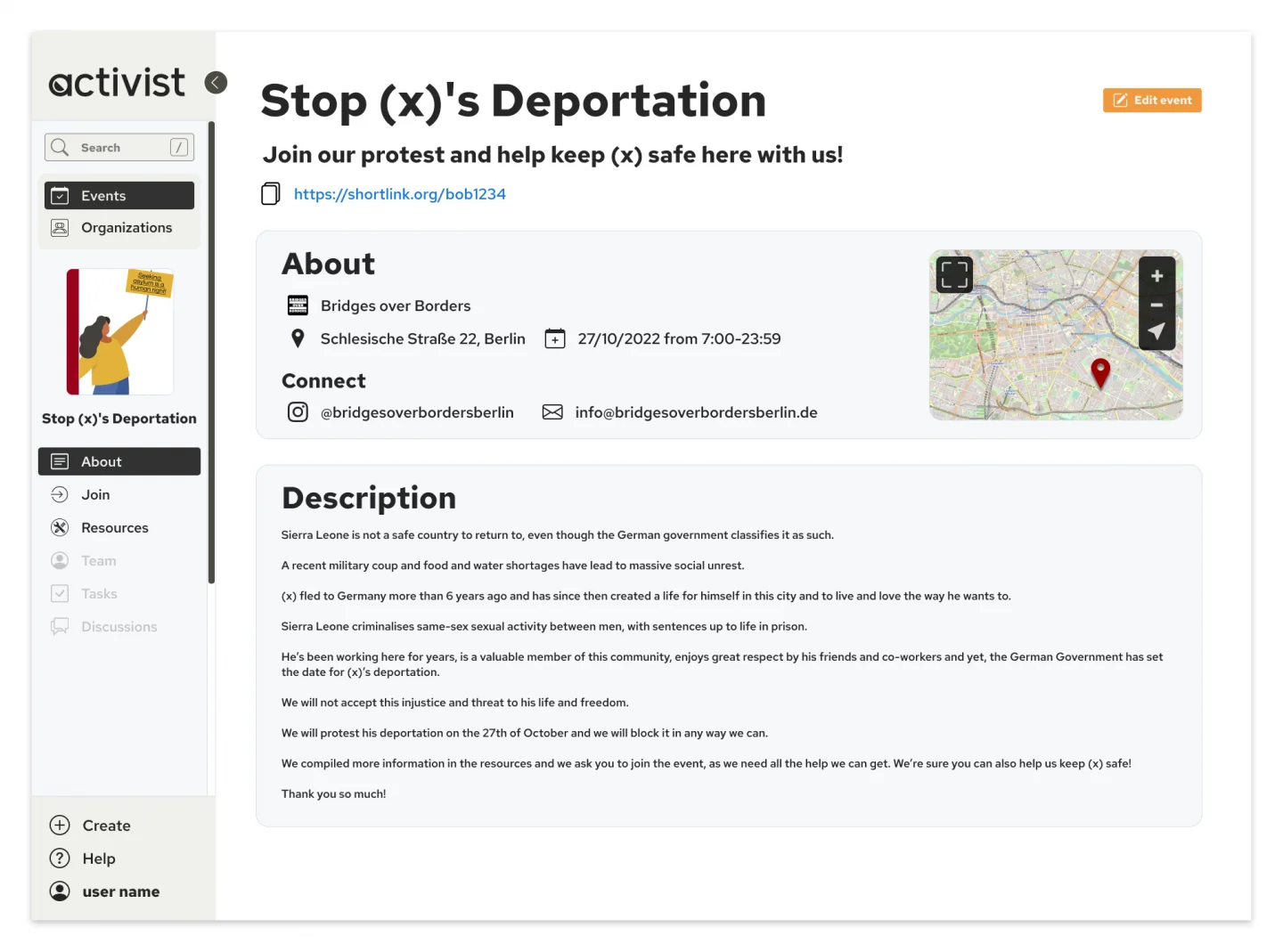The height and width of the screenshot is (952, 1283).
Task: Click into the Search field
Action: 118,148
